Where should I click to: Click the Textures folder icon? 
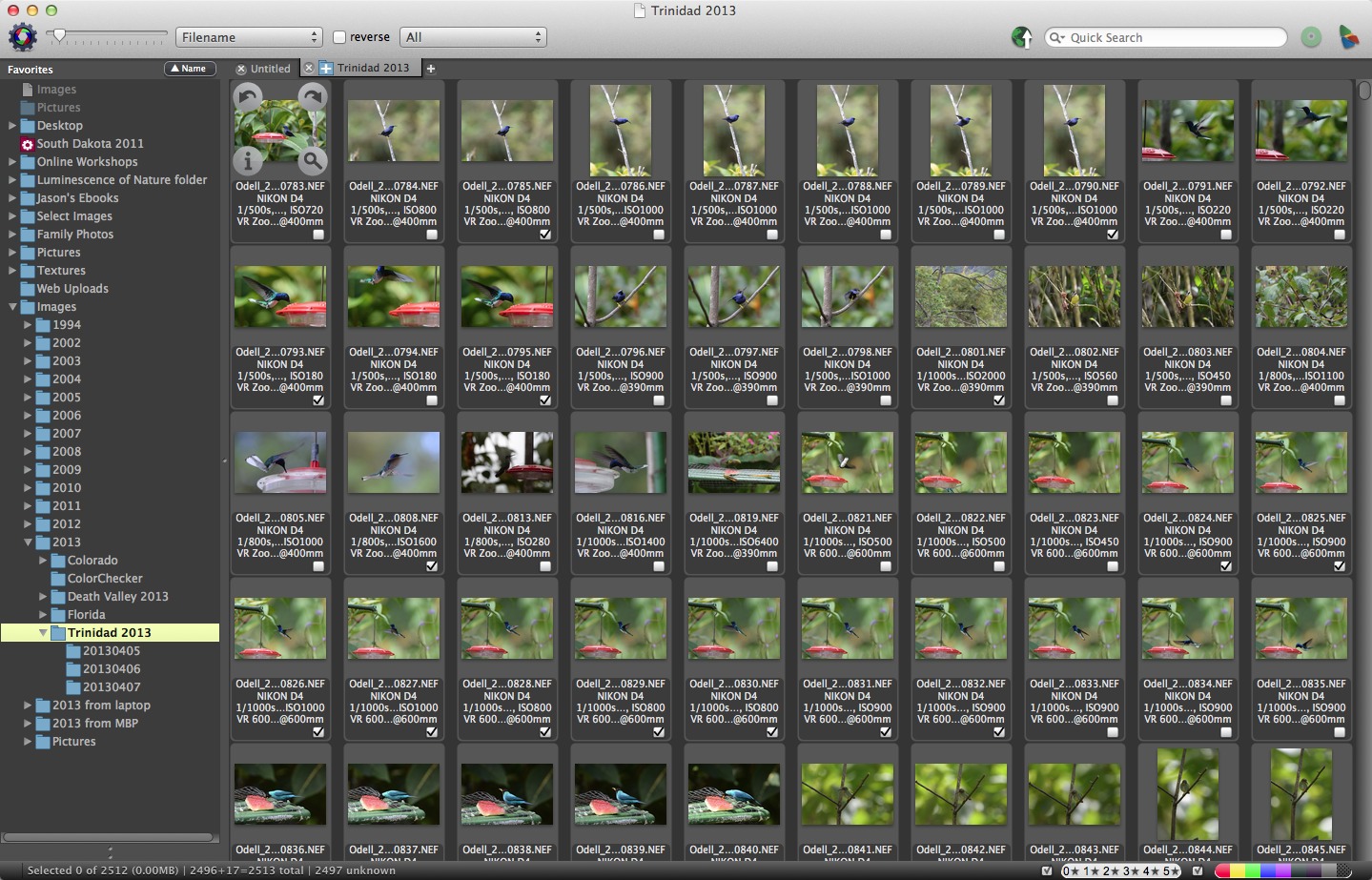point(28,271)
